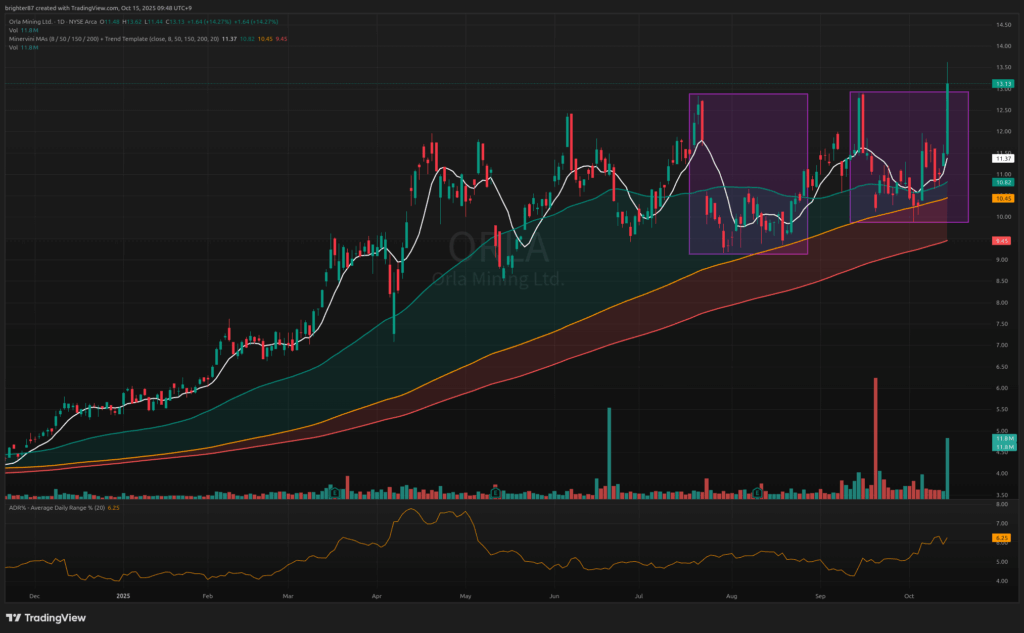The image size is (1024, 633).
Task: Click the orange 6.25 ADR value label
Action: (x=1003, y=538)
